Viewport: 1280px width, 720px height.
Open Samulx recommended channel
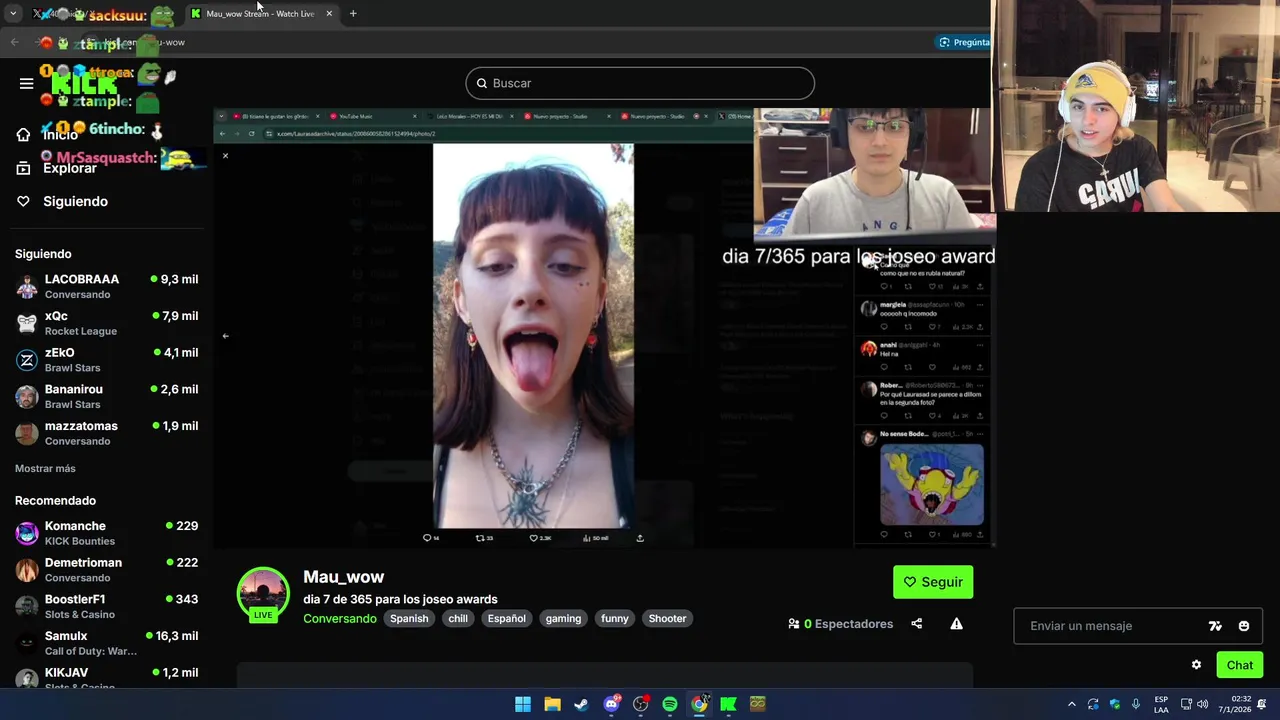[107, 643]
